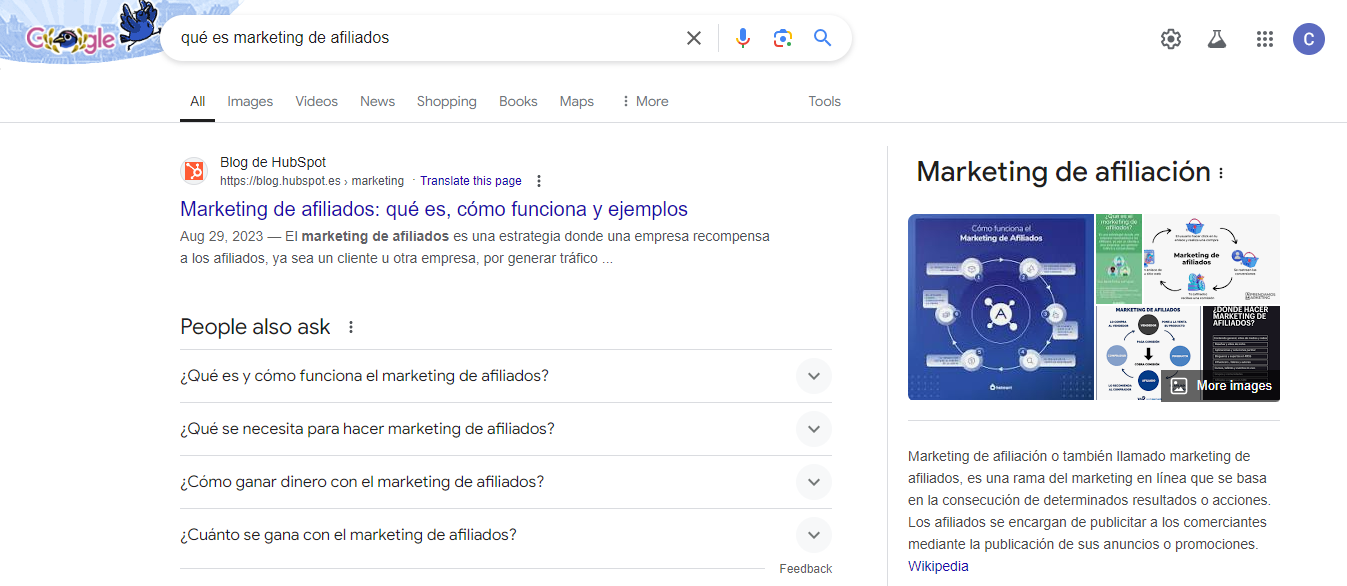Open the Wikipedia link in the knowledge panel
This screenshot has width=1347, height=586.
click(x=937, y=565)
